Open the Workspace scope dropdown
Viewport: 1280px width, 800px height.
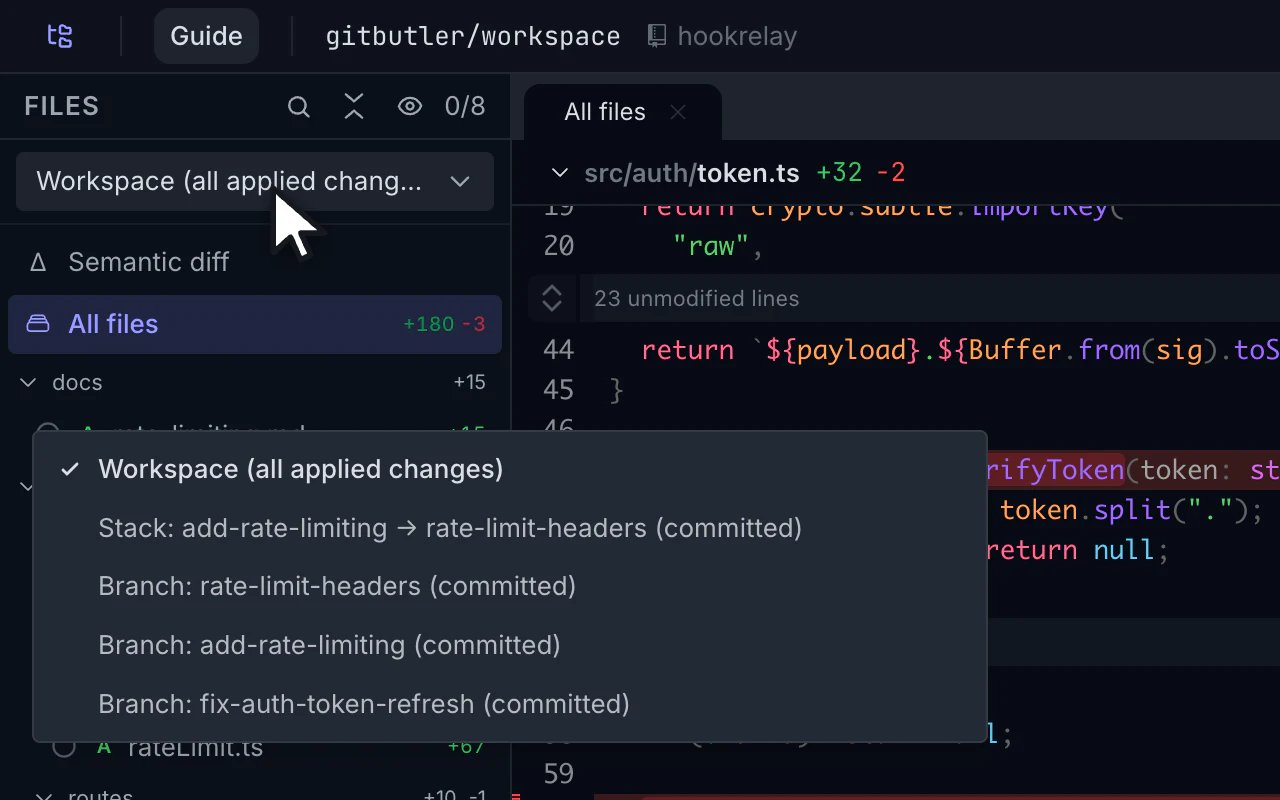255,181
